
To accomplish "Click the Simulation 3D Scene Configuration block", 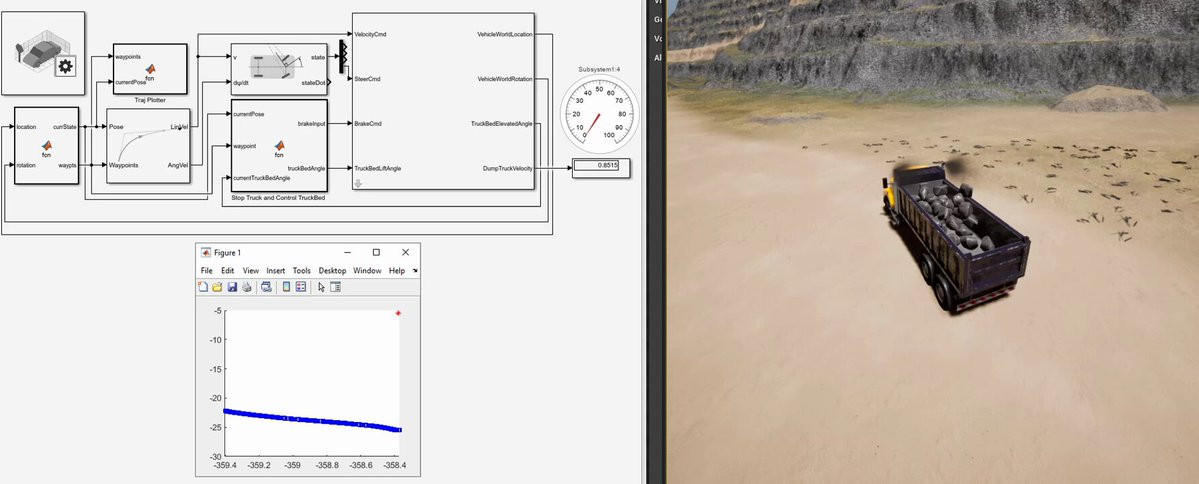I will pos(43,53).
